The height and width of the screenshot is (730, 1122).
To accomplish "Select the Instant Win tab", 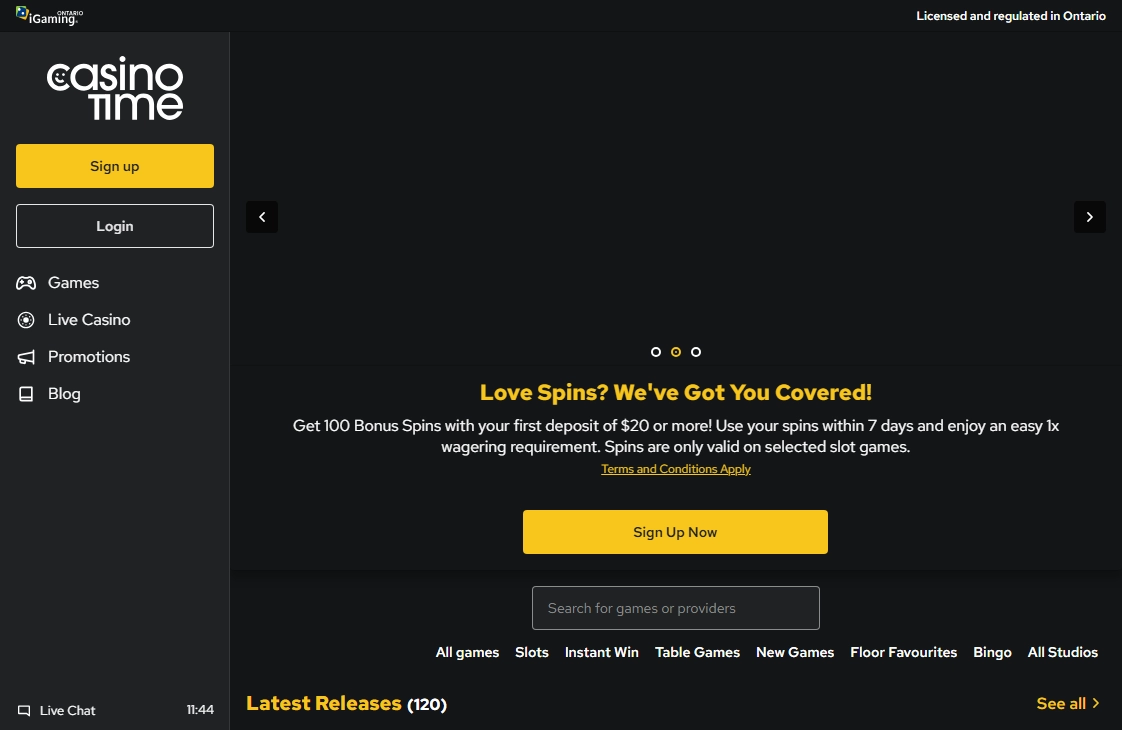I will [x=602, y=652].
